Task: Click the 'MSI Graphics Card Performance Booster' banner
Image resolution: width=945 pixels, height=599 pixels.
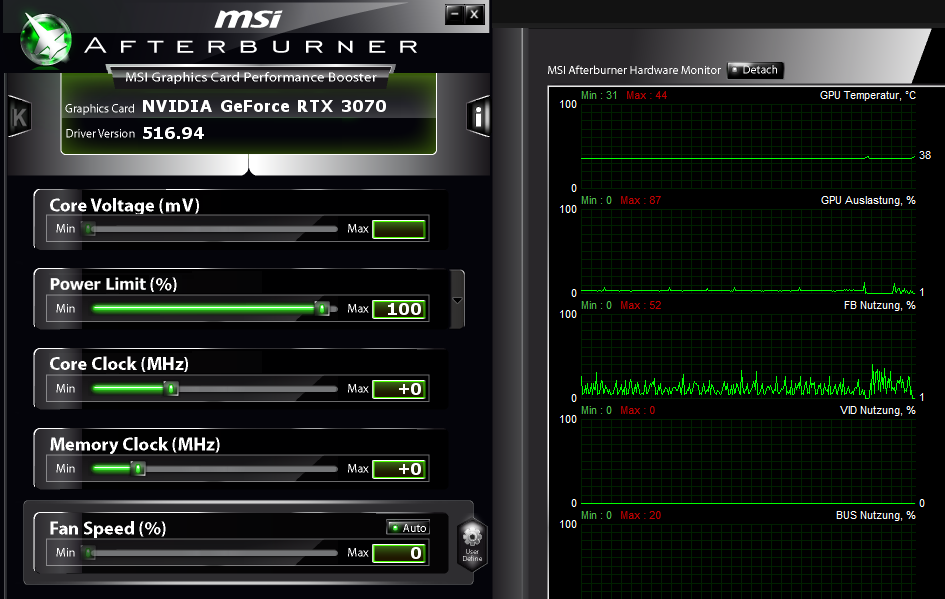Action: [251, 77]
